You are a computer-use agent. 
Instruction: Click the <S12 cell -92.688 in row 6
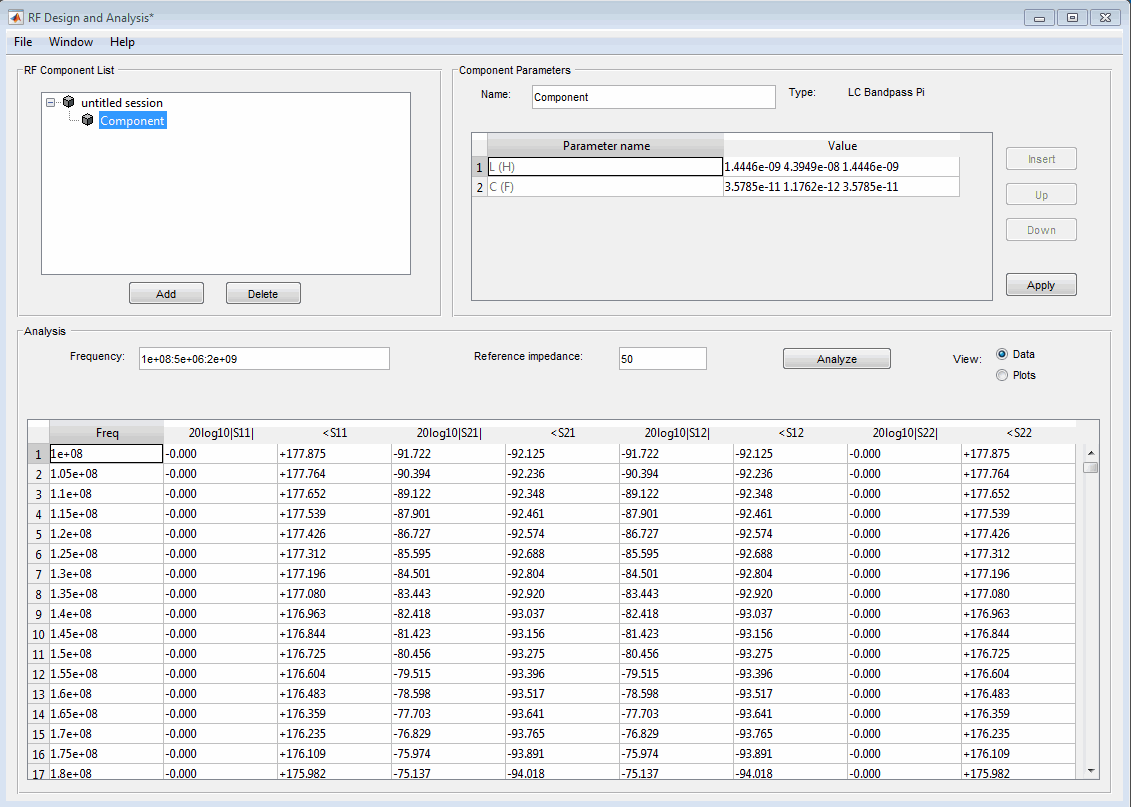pyautogui.click(x=791, y=554)
